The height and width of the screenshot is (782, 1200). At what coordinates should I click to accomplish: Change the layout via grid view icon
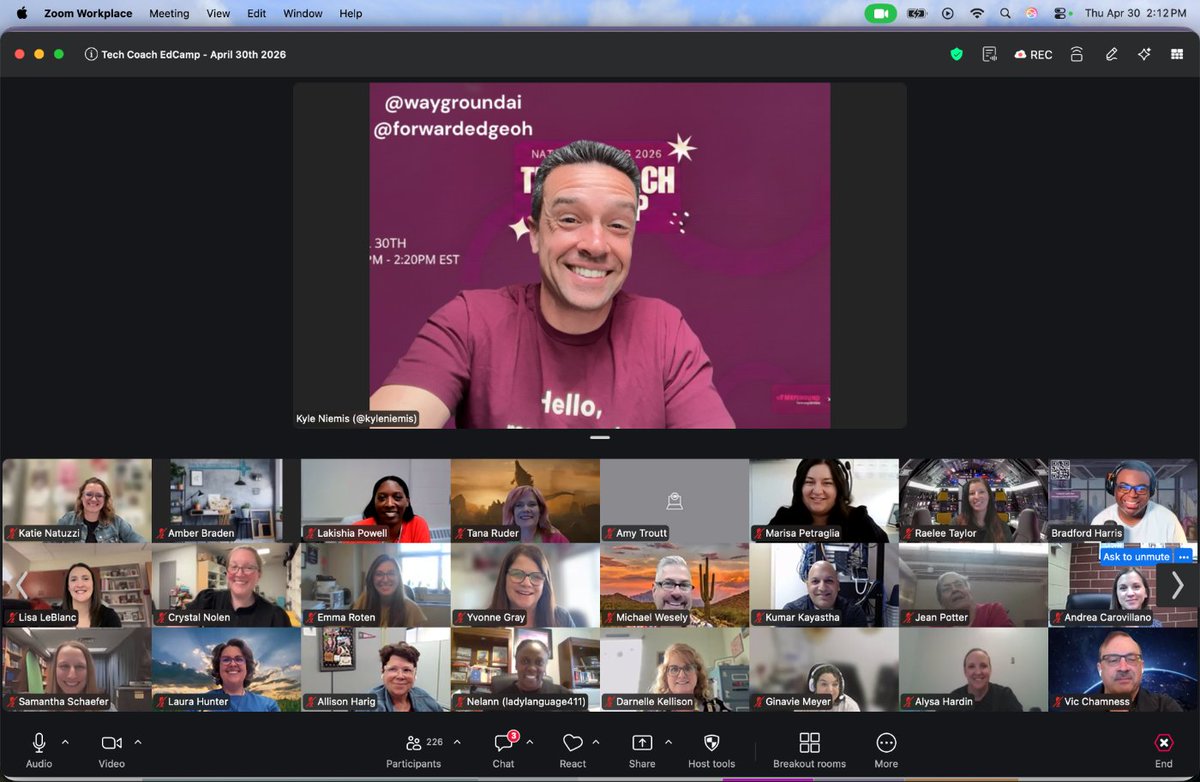tap(1177, 55)
